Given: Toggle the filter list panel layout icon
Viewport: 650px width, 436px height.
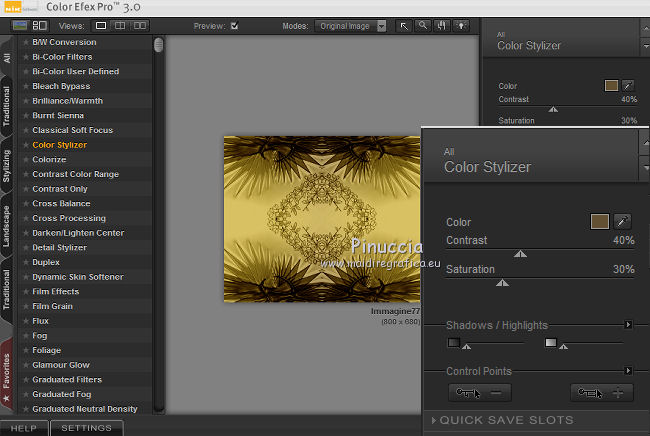Looking at the screenshot, I should (40, 26).
